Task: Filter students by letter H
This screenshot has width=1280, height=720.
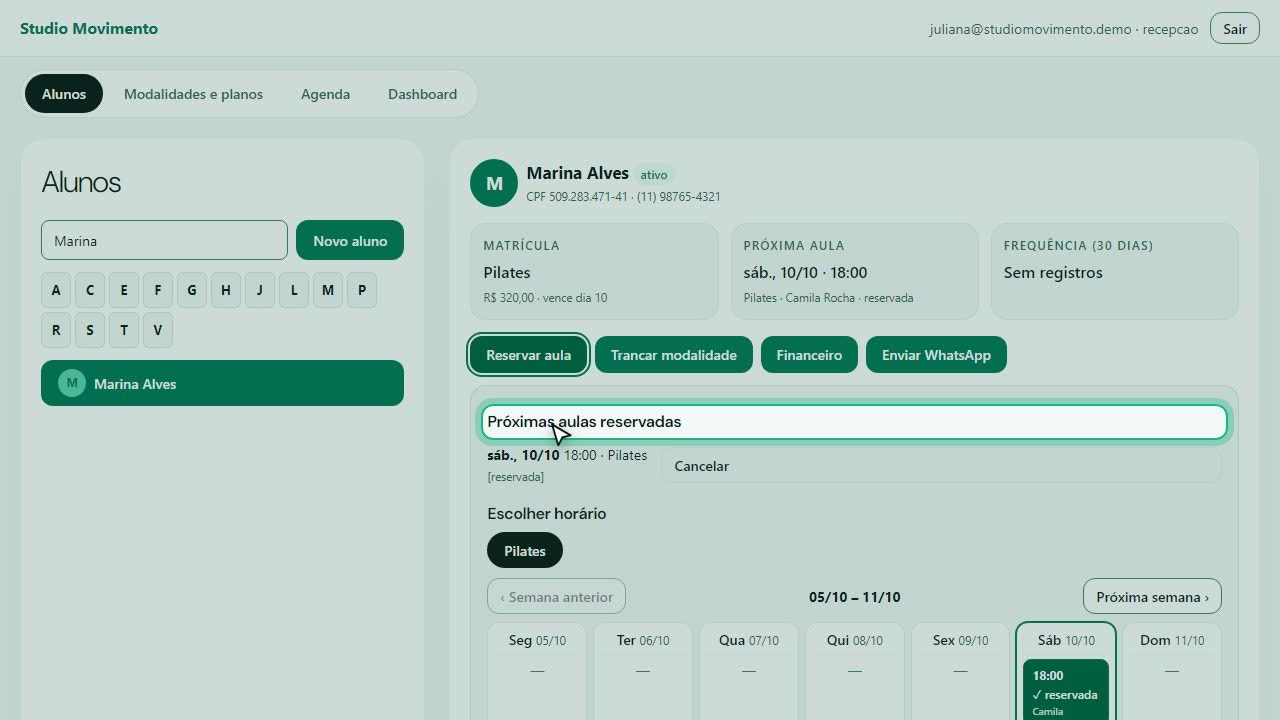Action: coord(226,290)
